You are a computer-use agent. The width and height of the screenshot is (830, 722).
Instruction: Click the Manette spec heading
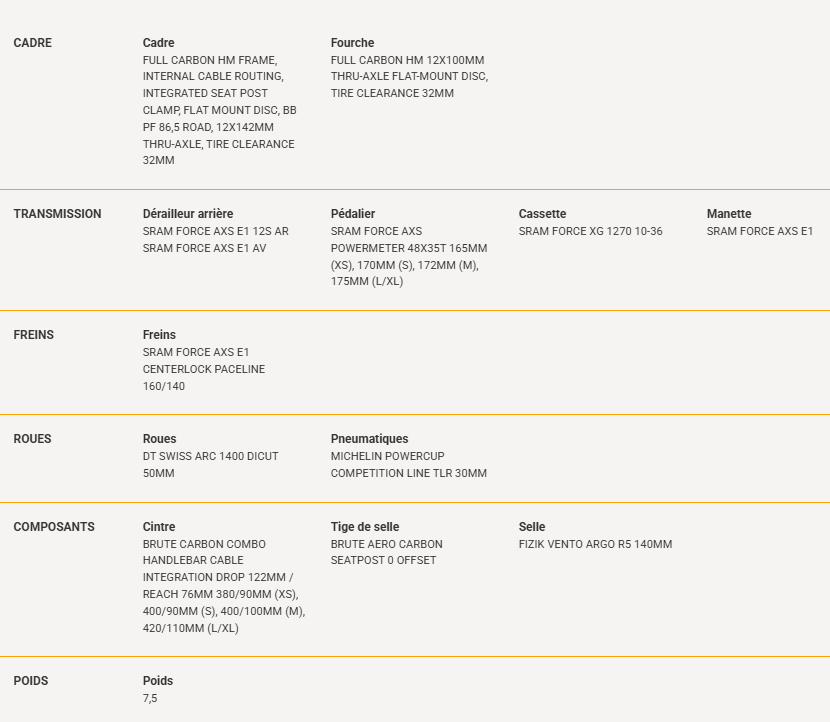click(729, 214)
